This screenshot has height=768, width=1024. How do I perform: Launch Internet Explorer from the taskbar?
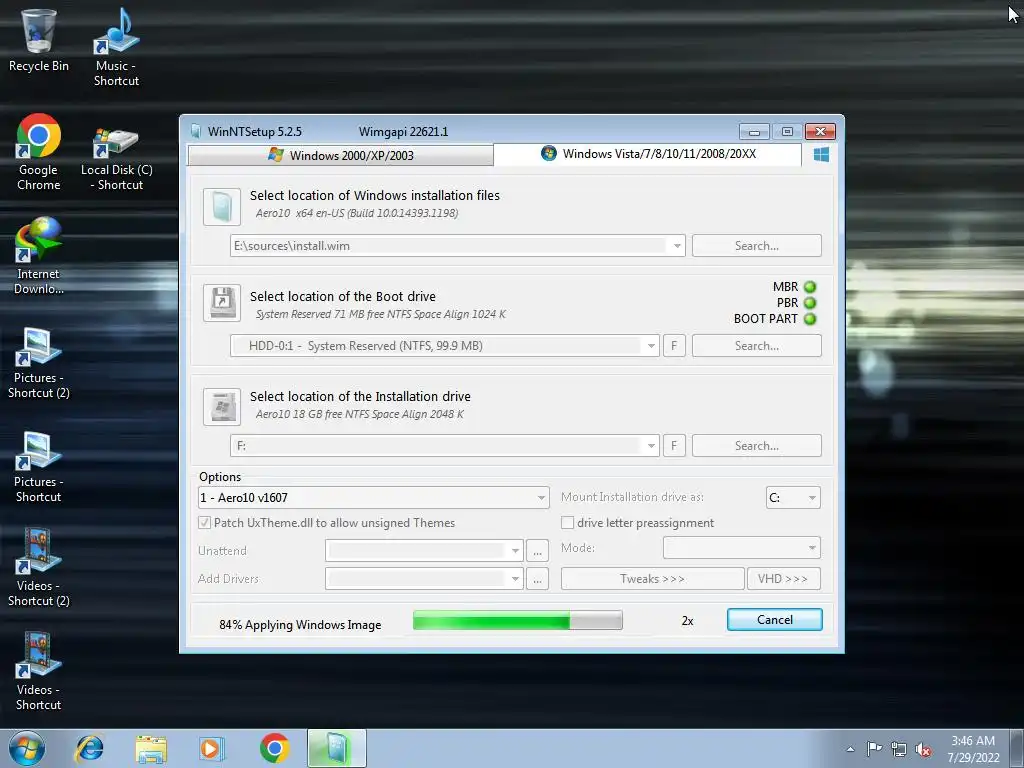[89, 748]
